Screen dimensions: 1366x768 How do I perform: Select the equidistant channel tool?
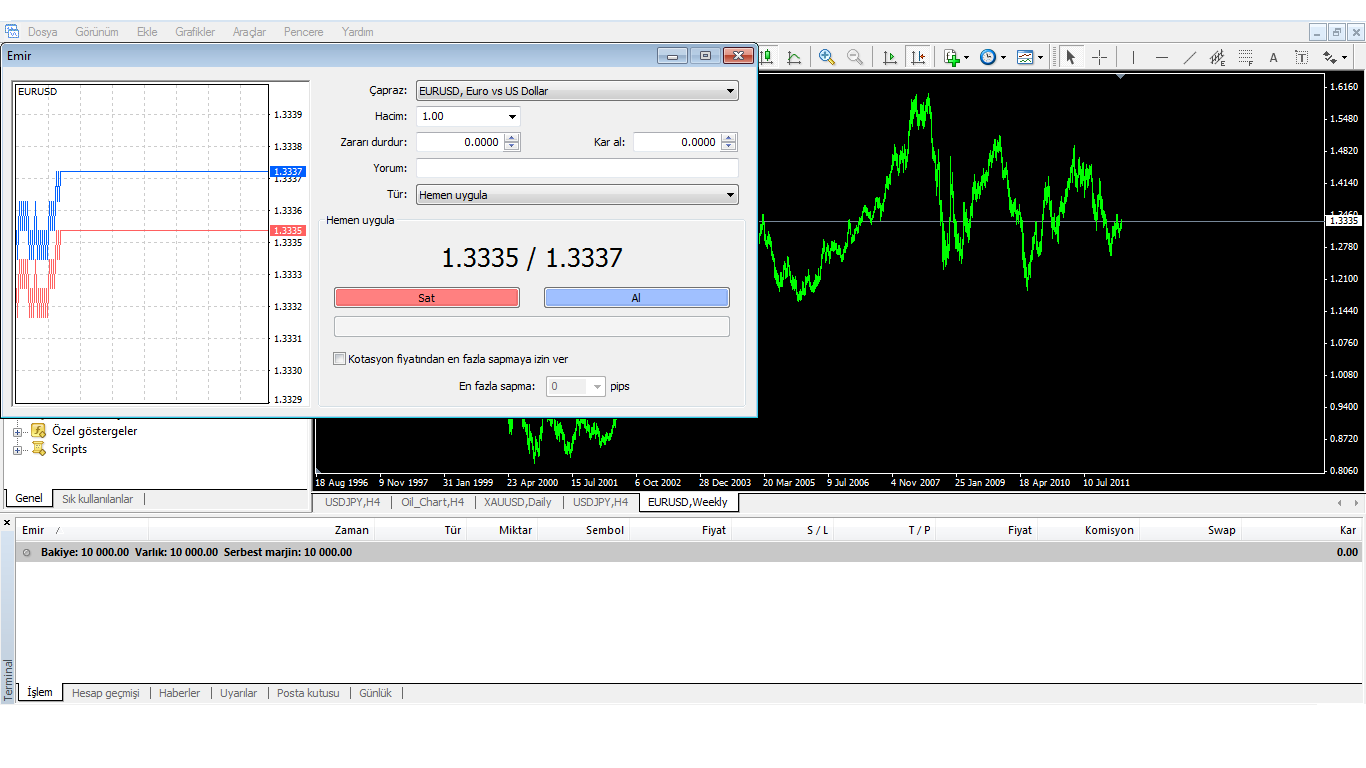[1218, 57]
